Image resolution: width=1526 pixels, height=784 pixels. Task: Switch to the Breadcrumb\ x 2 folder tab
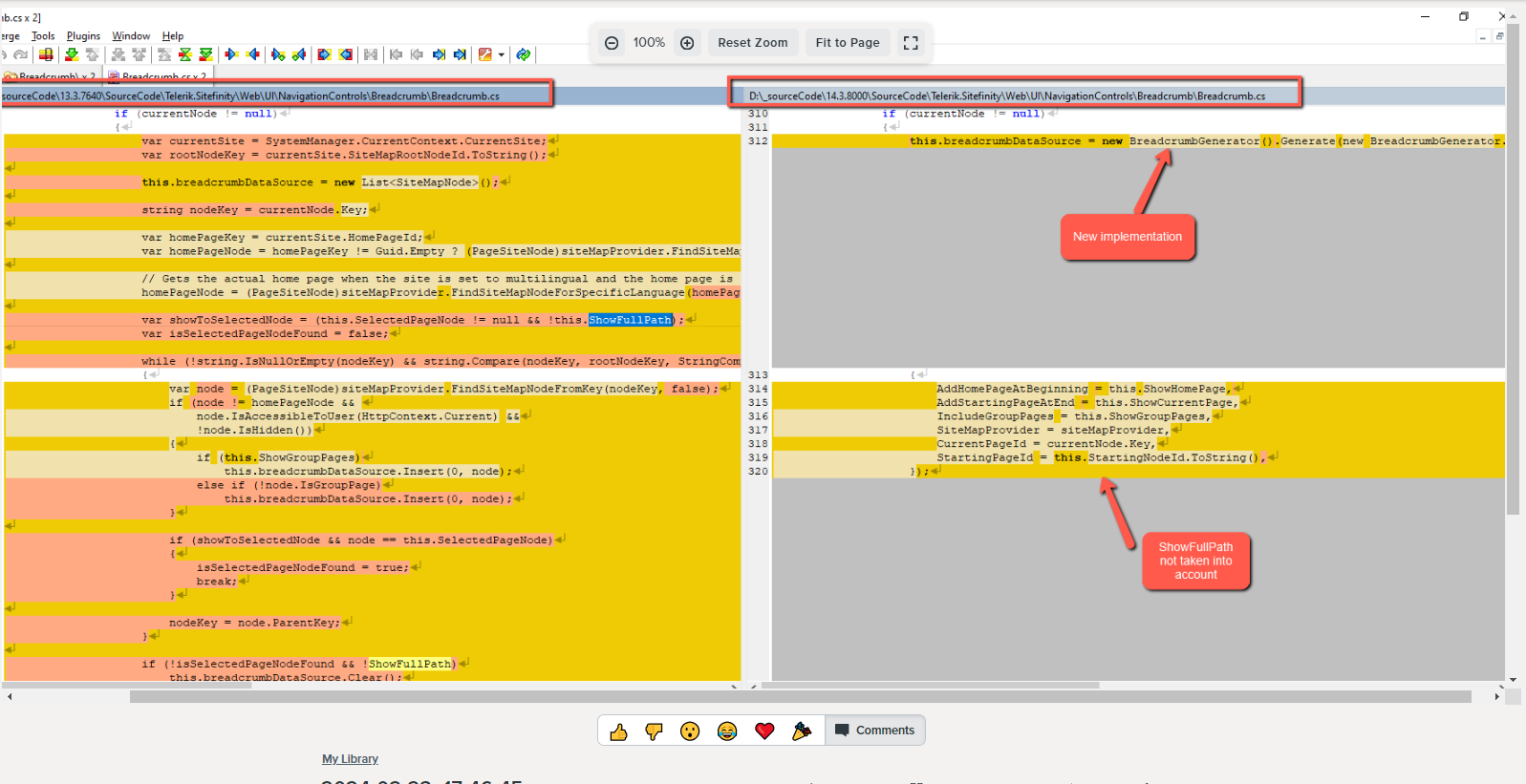(51, 76)
